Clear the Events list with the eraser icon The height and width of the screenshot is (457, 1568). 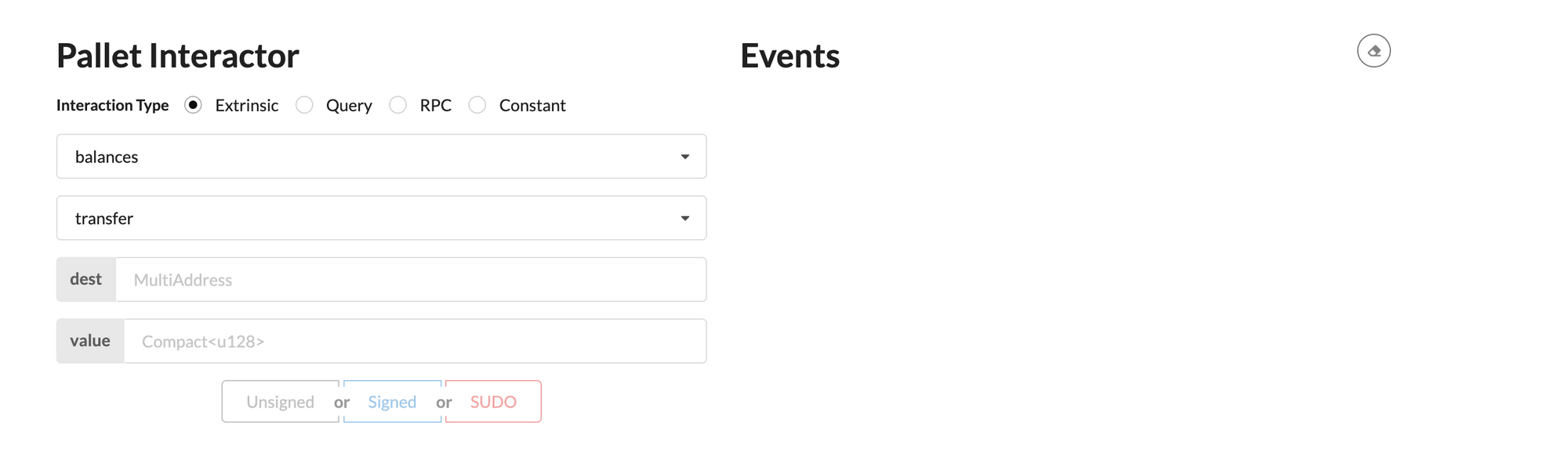[1374, 51]
